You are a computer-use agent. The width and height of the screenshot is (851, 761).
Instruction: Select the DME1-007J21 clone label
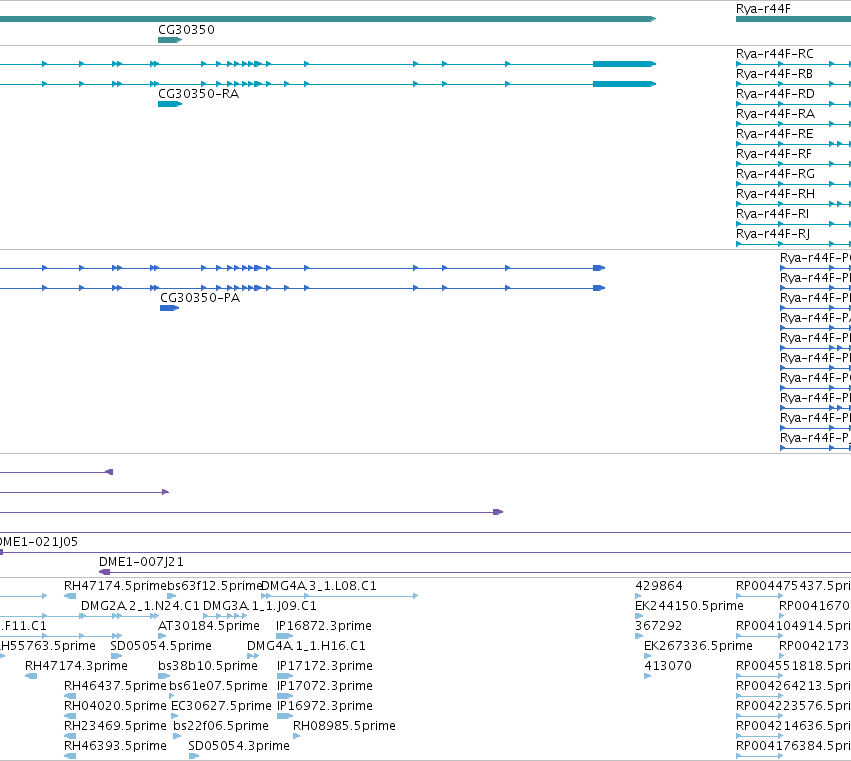pyautogui.click(x=141, y=562)
